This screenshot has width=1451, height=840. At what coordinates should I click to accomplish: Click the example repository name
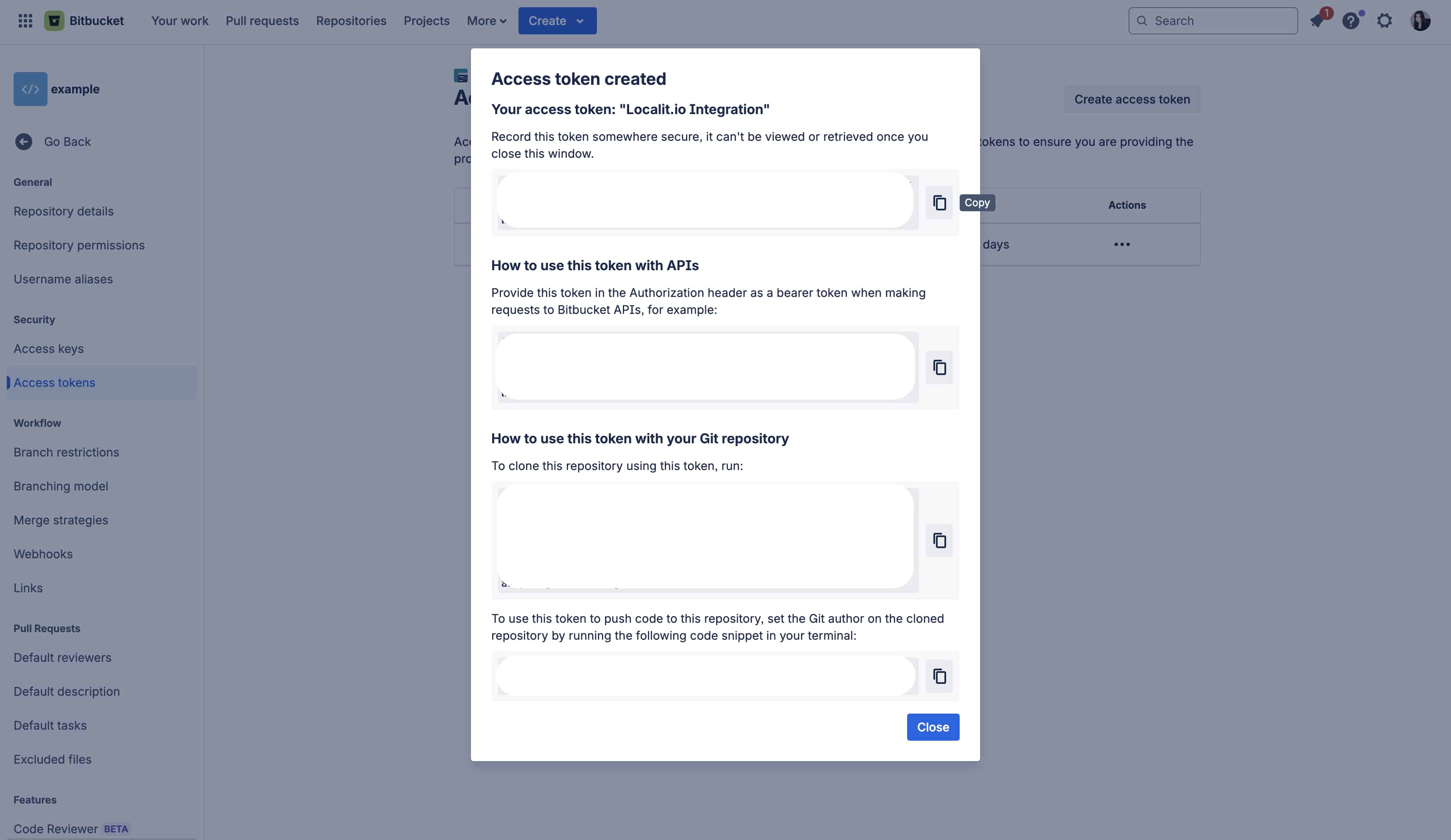click(x=75, y=89)
